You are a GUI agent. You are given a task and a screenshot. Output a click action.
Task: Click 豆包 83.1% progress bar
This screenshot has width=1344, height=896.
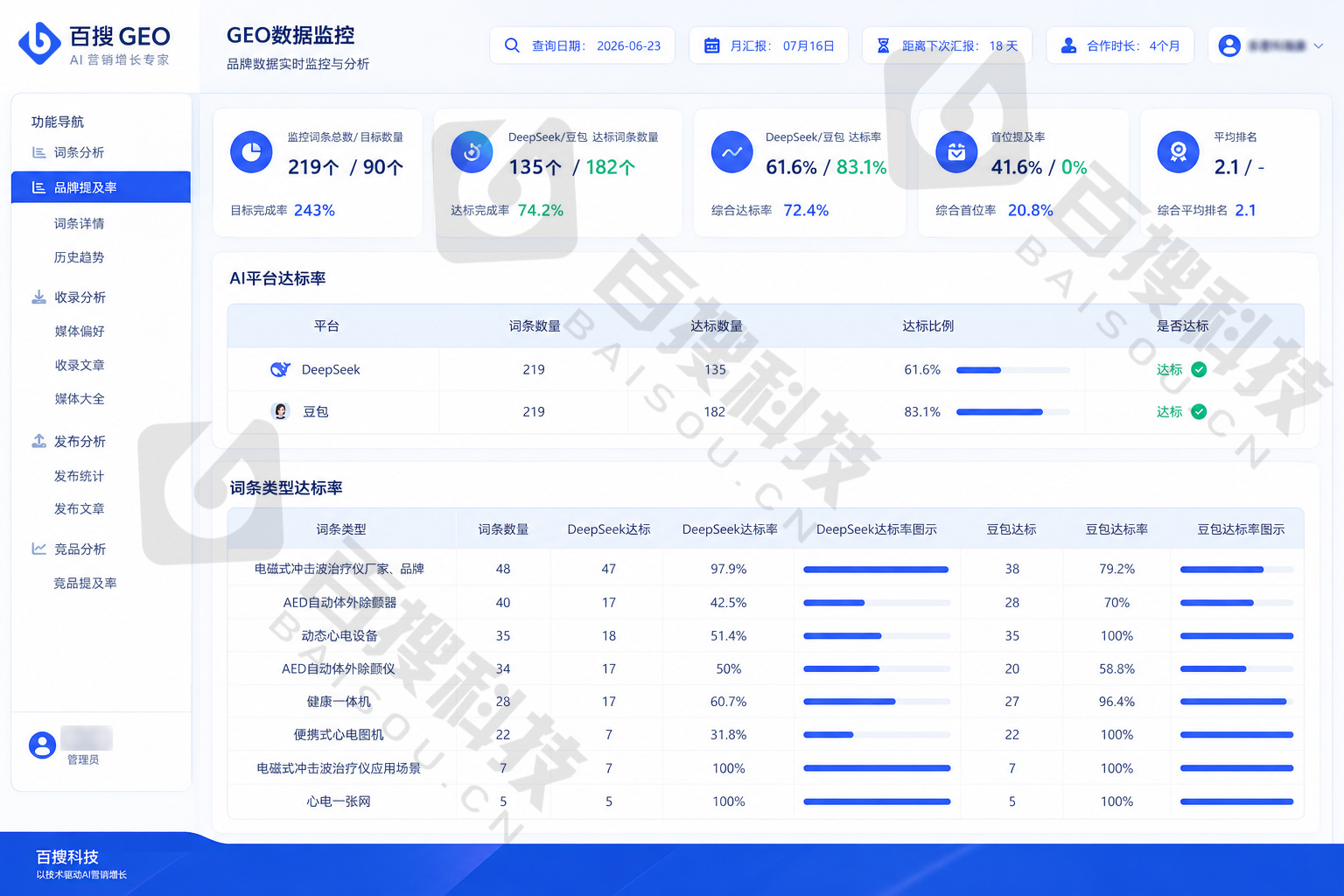1012,412
